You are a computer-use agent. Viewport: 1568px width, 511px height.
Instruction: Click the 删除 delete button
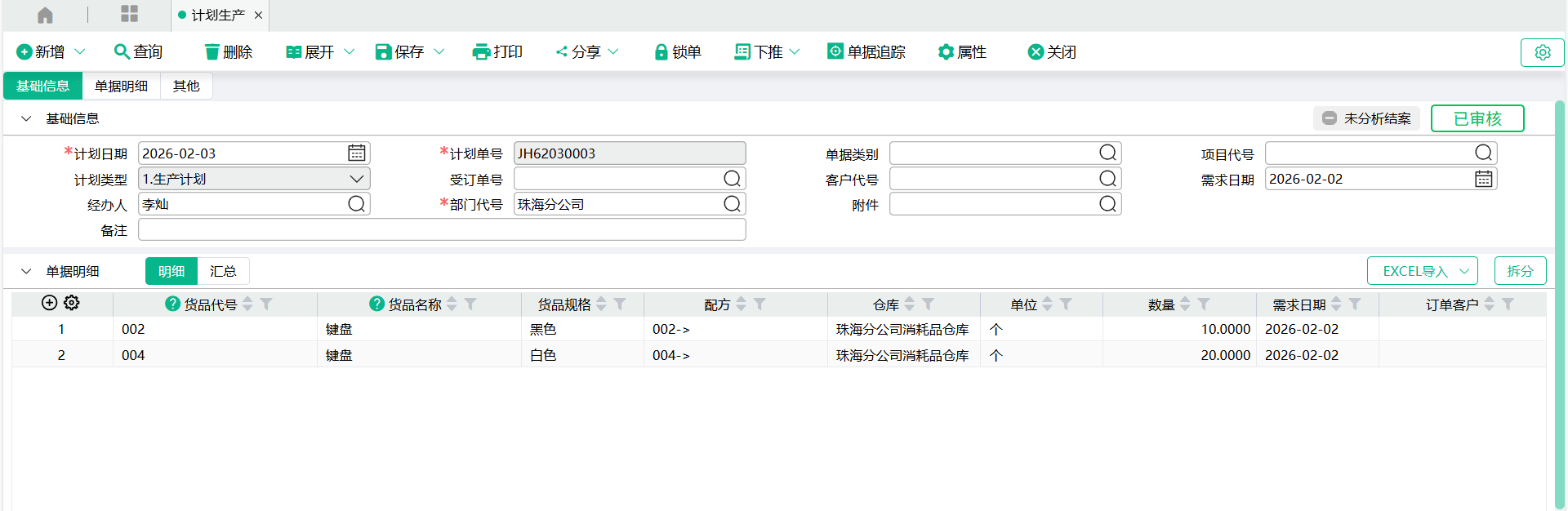[228, 52]
